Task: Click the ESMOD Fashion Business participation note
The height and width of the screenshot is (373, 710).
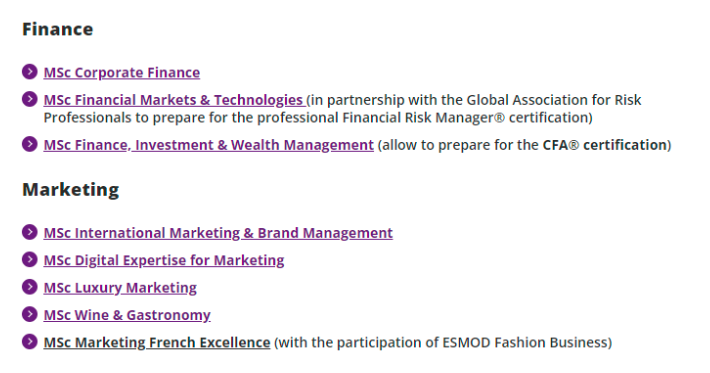Action: (443, 342)
